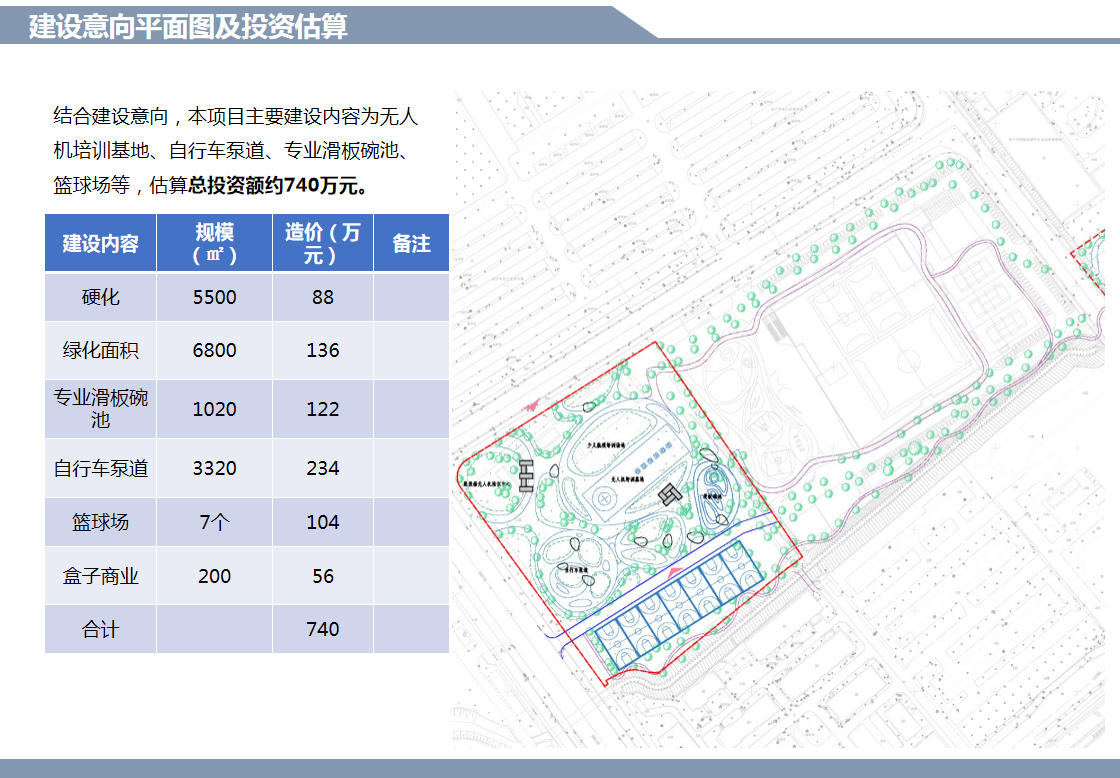
Task: Click the 自行车泵道 row label
Action: [x=100, y=468]
